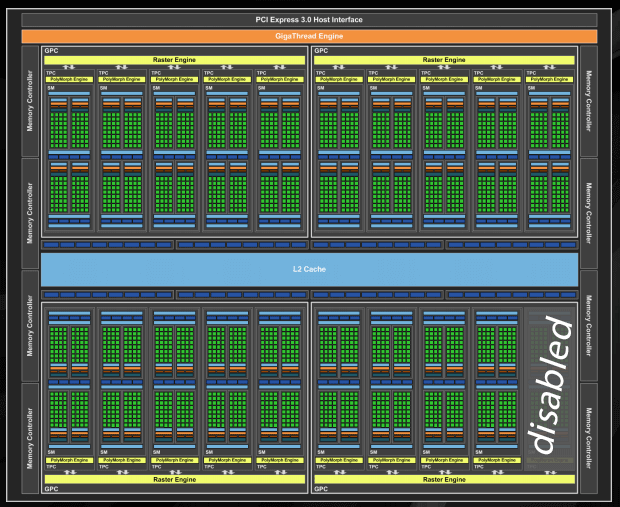Click the bottom-right GPC Raster Engine bar
This screenshot has width=620, height=507.
[x=444, y=479]
